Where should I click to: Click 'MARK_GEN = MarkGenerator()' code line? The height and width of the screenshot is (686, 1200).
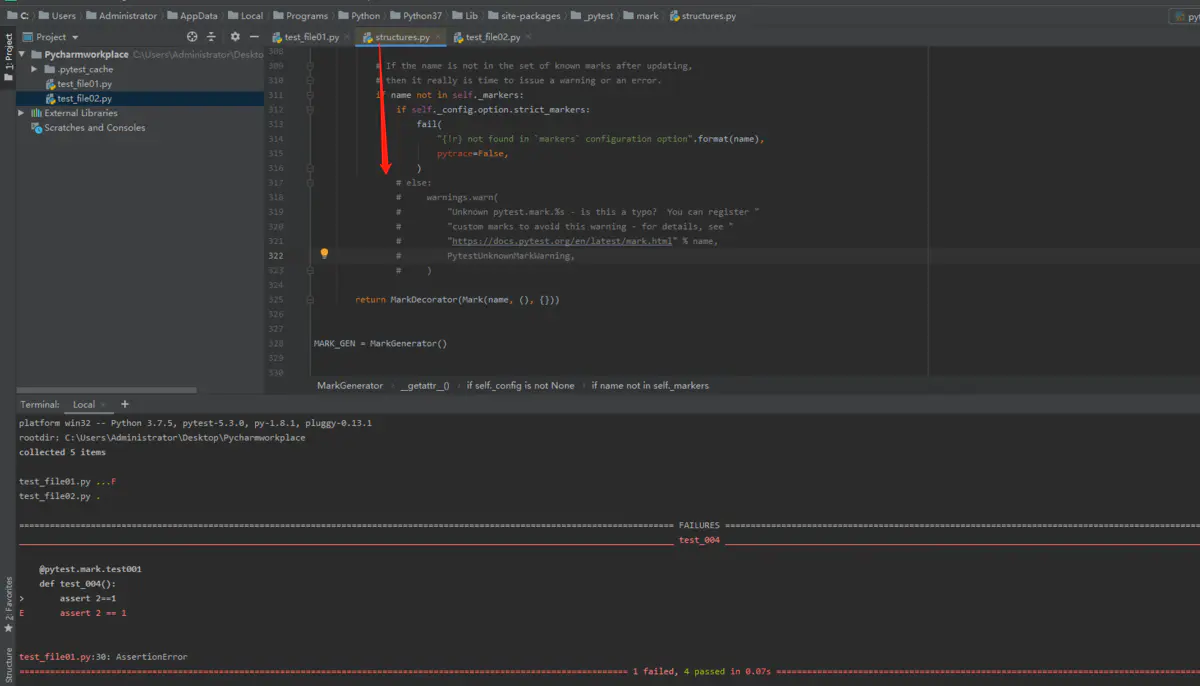point(380,343)
